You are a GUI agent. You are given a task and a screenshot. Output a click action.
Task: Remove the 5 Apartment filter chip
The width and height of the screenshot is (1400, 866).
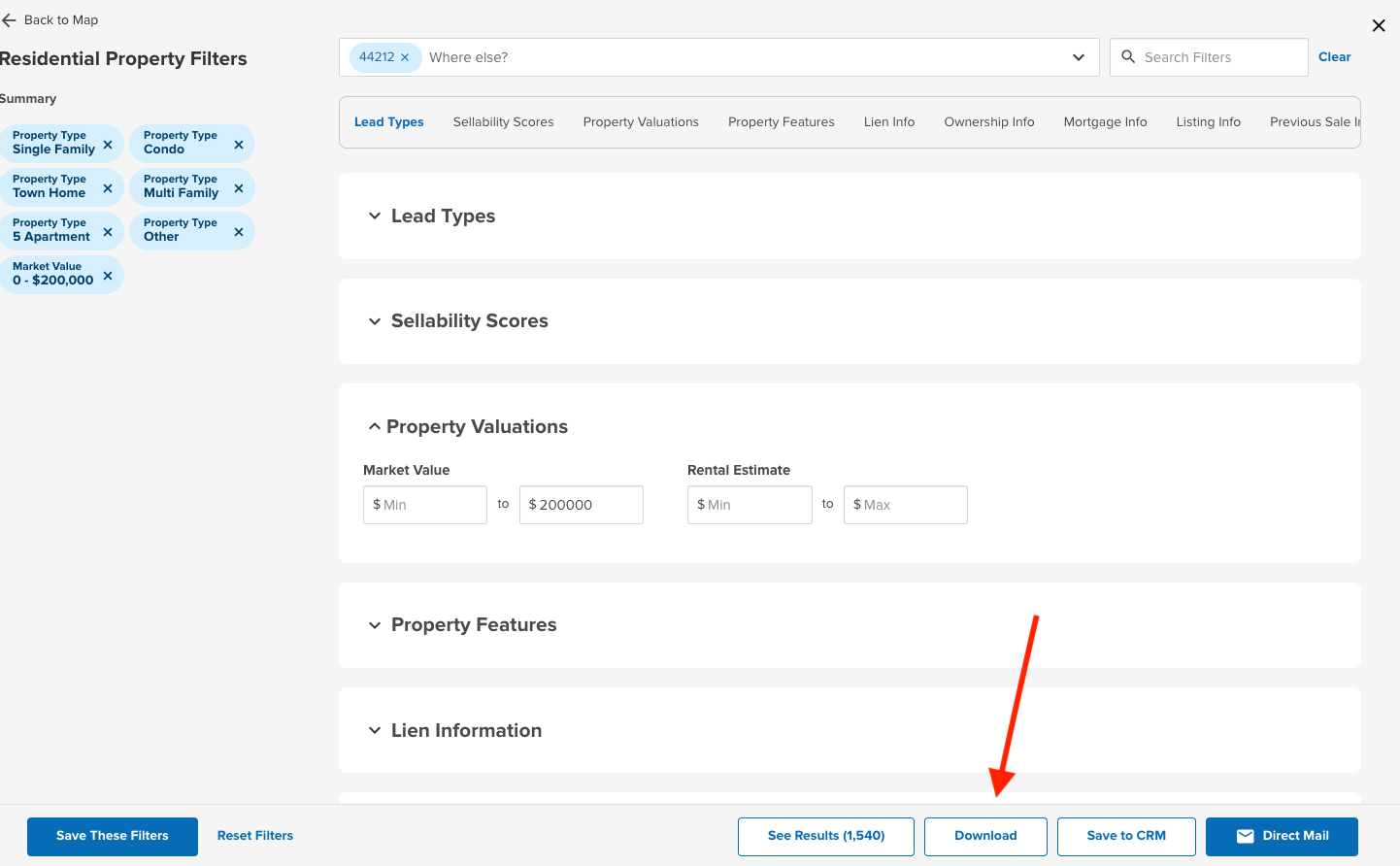click(x=108, y=232)
